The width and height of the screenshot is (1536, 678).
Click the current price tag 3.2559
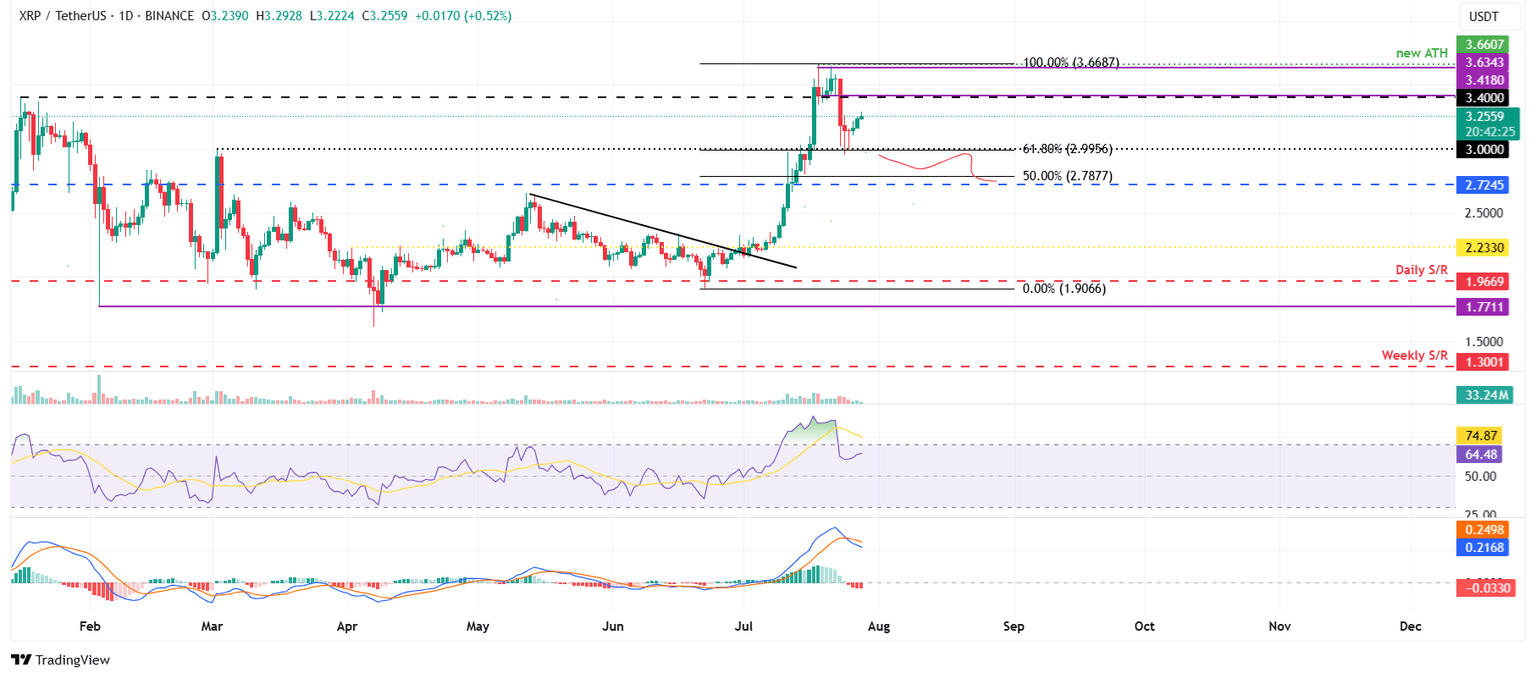1485,117
